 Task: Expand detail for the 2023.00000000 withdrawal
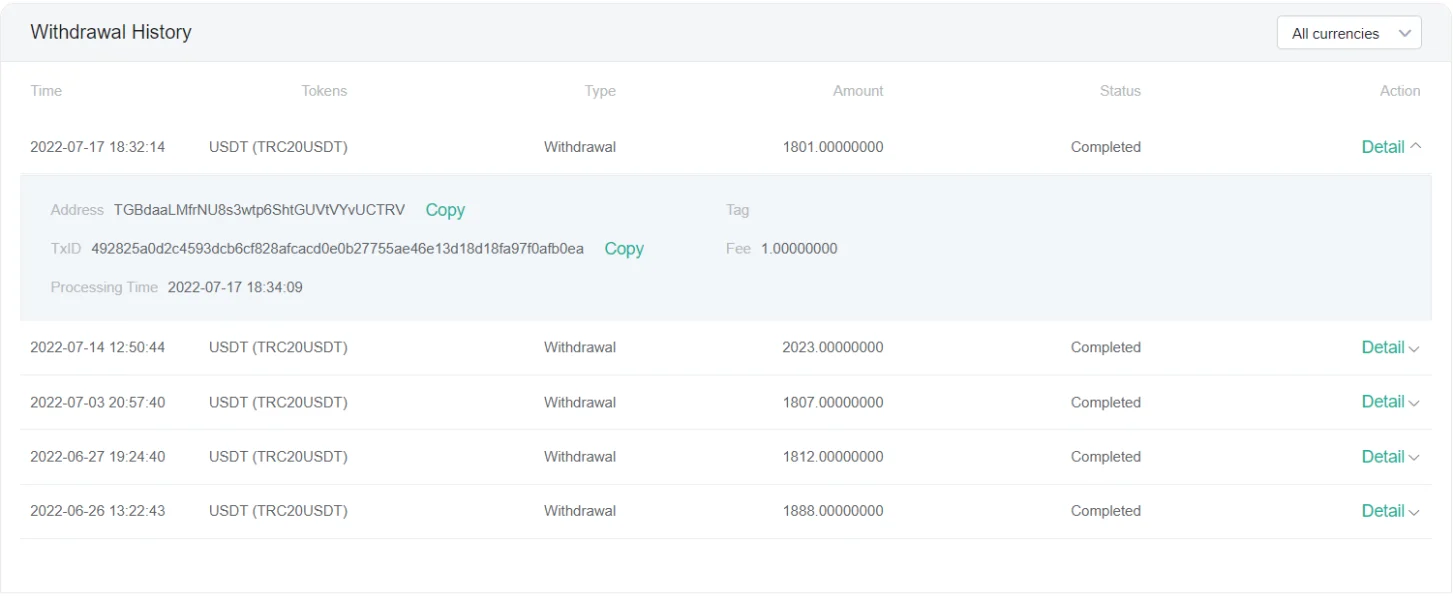1390,348
